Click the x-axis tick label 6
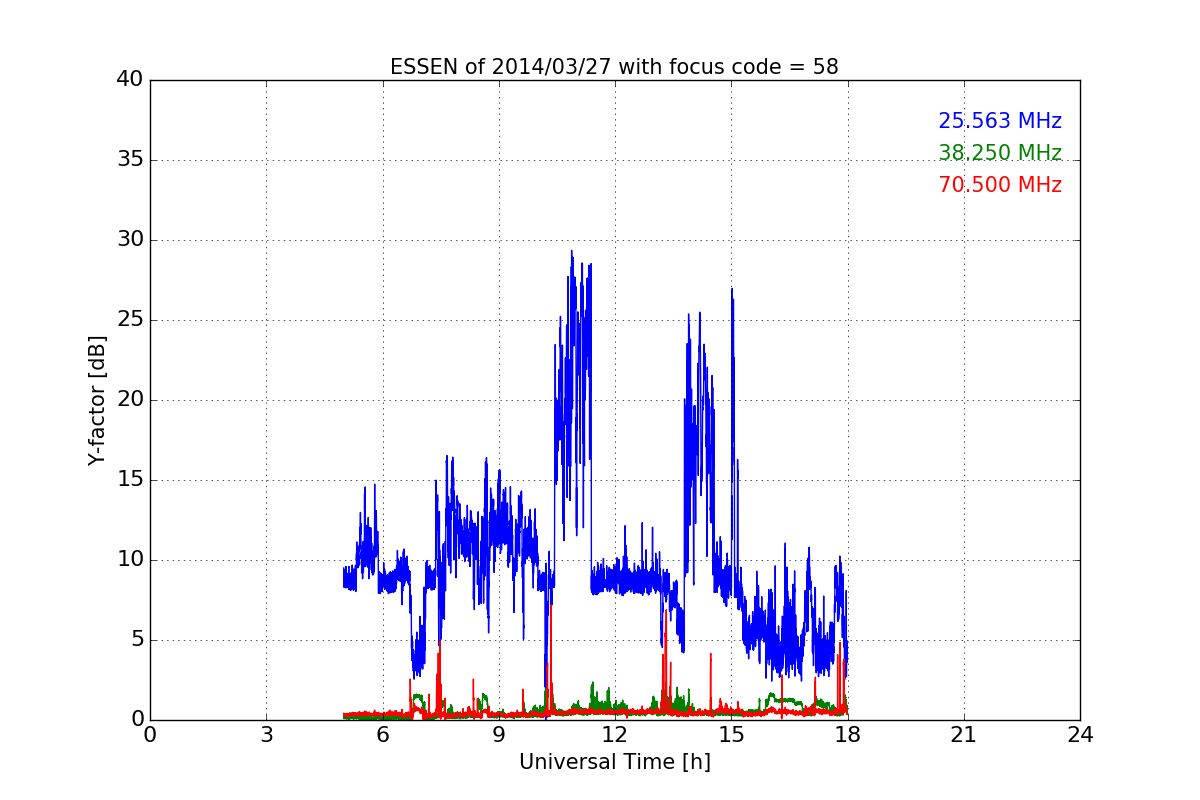This screenshot has height=800, width=1200. (x=382, y=735)
